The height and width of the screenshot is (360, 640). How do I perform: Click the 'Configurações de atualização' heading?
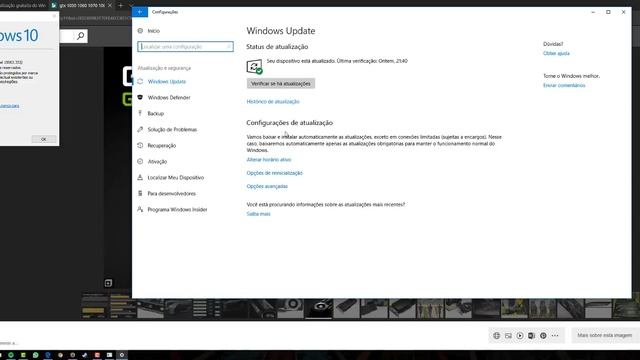[x=289, y=123]
